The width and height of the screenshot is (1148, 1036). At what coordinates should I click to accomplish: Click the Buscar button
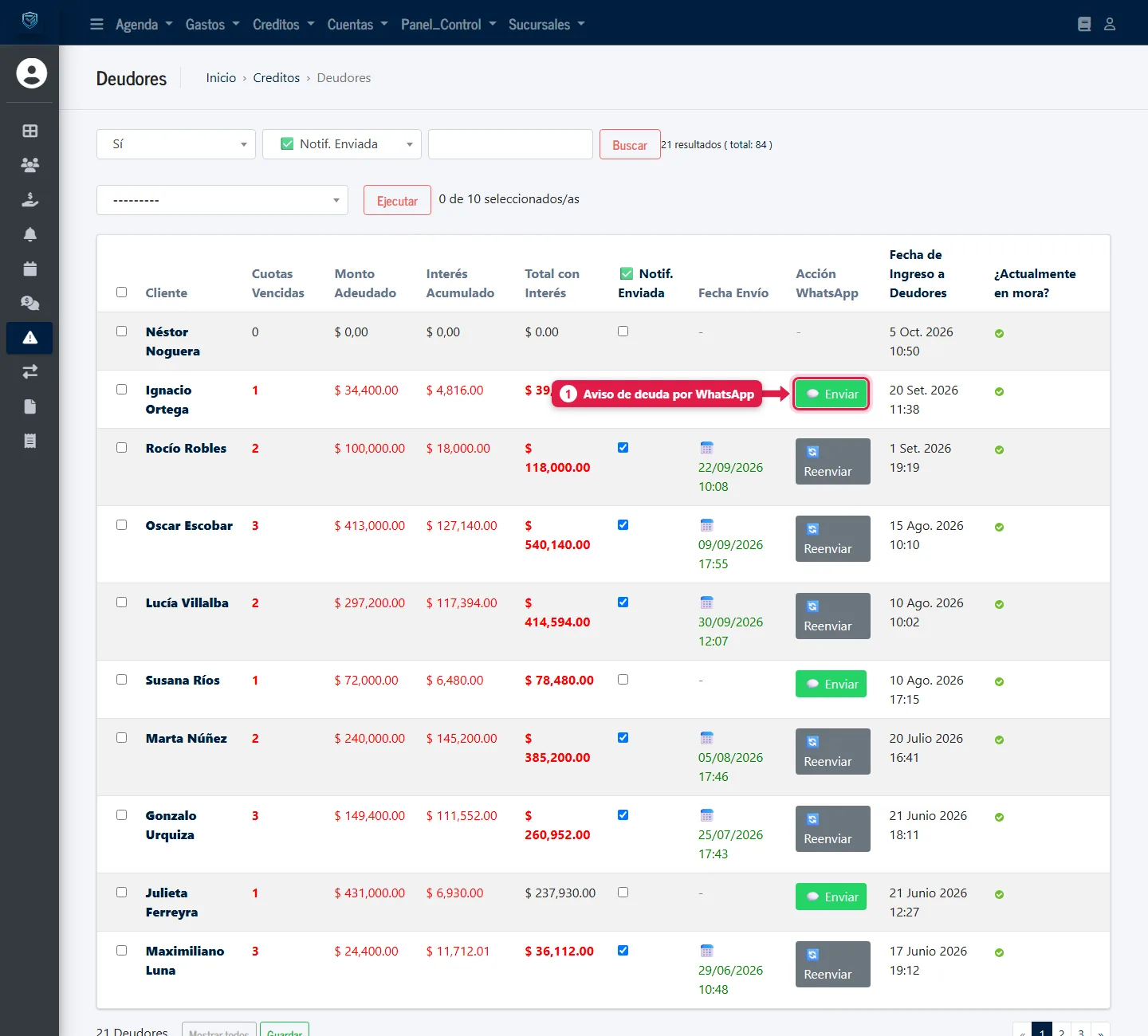tap(630, 145)
